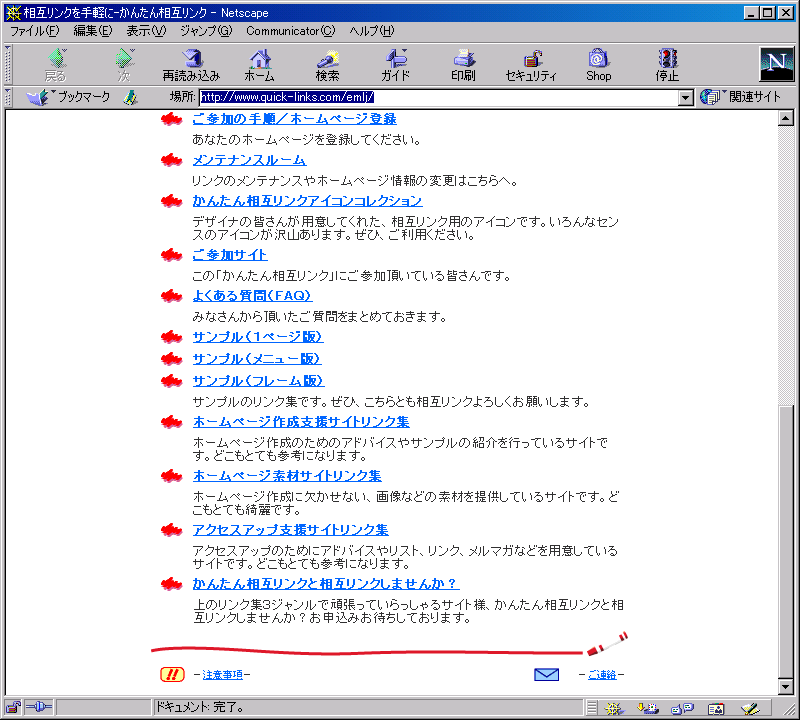Open the ご連絡 contact link
Viewport: 800px width, 720px height.
pos(602,675)
